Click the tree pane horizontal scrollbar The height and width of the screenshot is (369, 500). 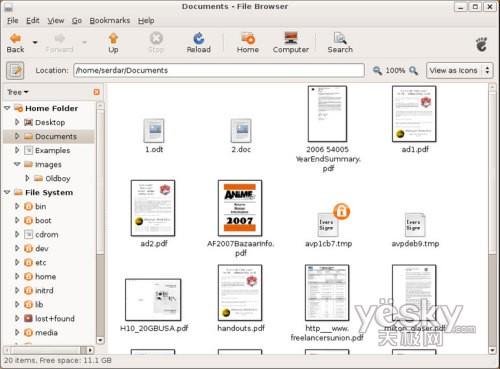pyautogui.click(x=48, y=350)
